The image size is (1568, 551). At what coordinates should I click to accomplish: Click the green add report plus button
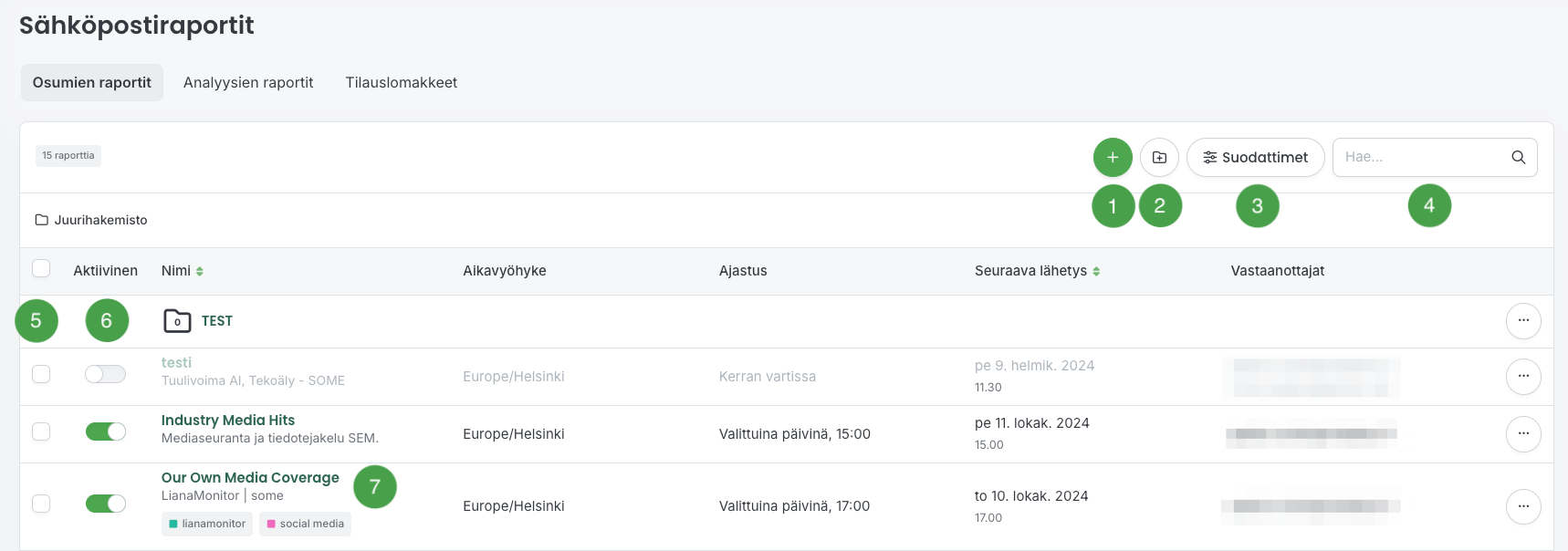point(1112,158)
